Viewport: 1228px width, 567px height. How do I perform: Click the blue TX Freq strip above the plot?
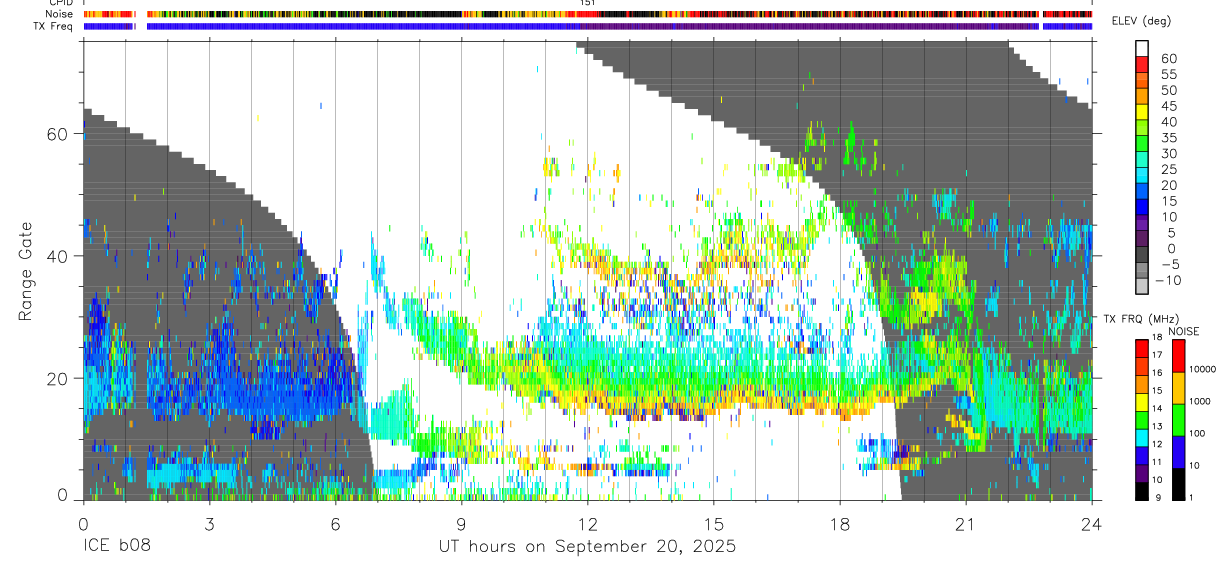coord(587,26)
